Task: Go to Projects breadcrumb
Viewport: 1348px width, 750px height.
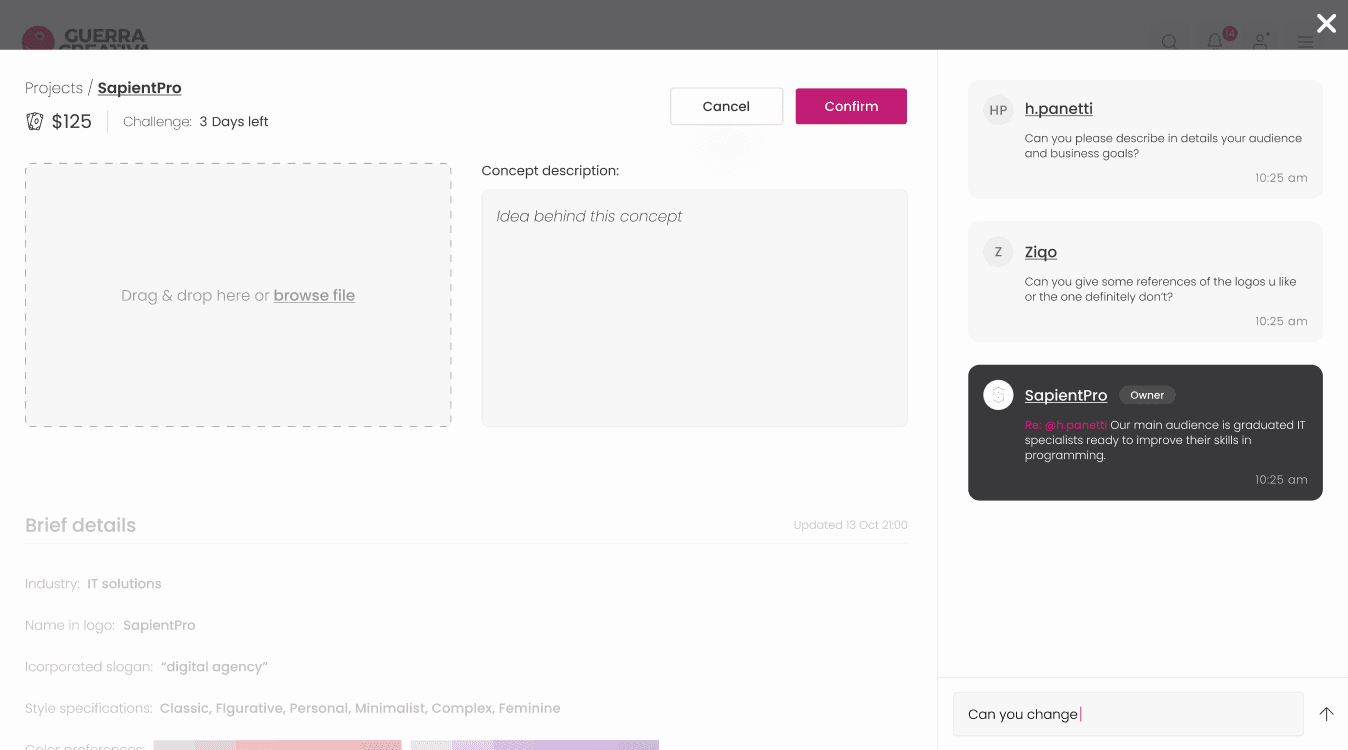Action: click(x=54, y=88)
